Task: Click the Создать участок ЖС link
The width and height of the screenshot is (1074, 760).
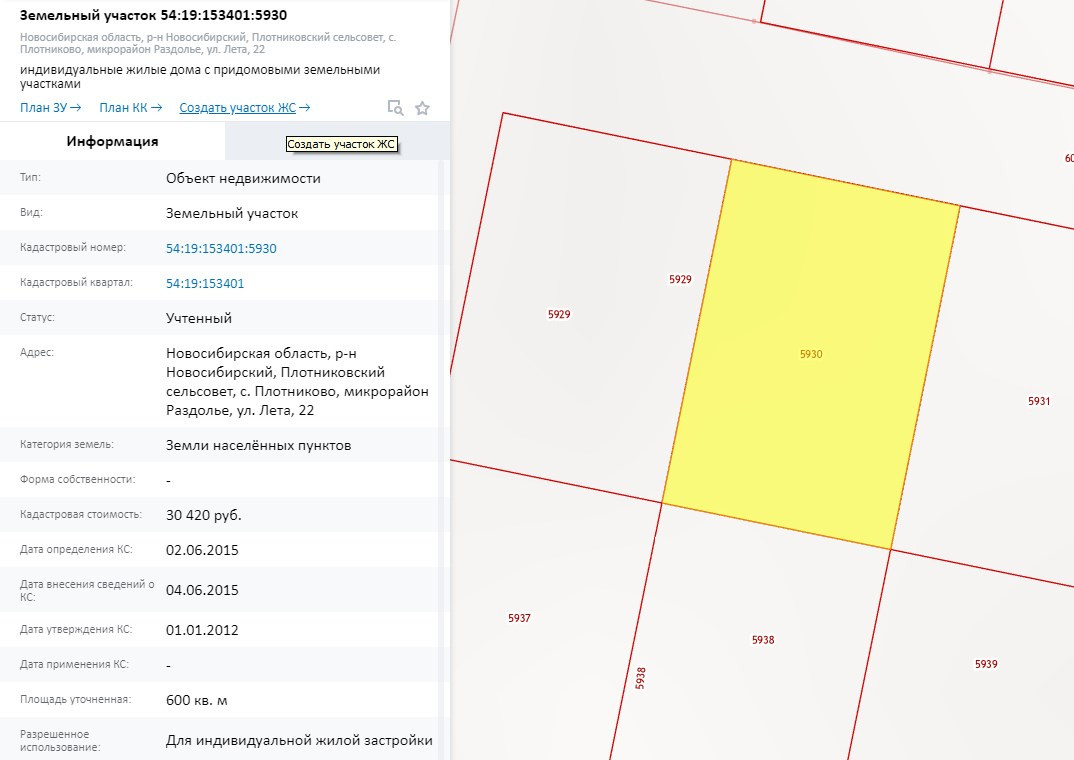Action: (244, 108)
